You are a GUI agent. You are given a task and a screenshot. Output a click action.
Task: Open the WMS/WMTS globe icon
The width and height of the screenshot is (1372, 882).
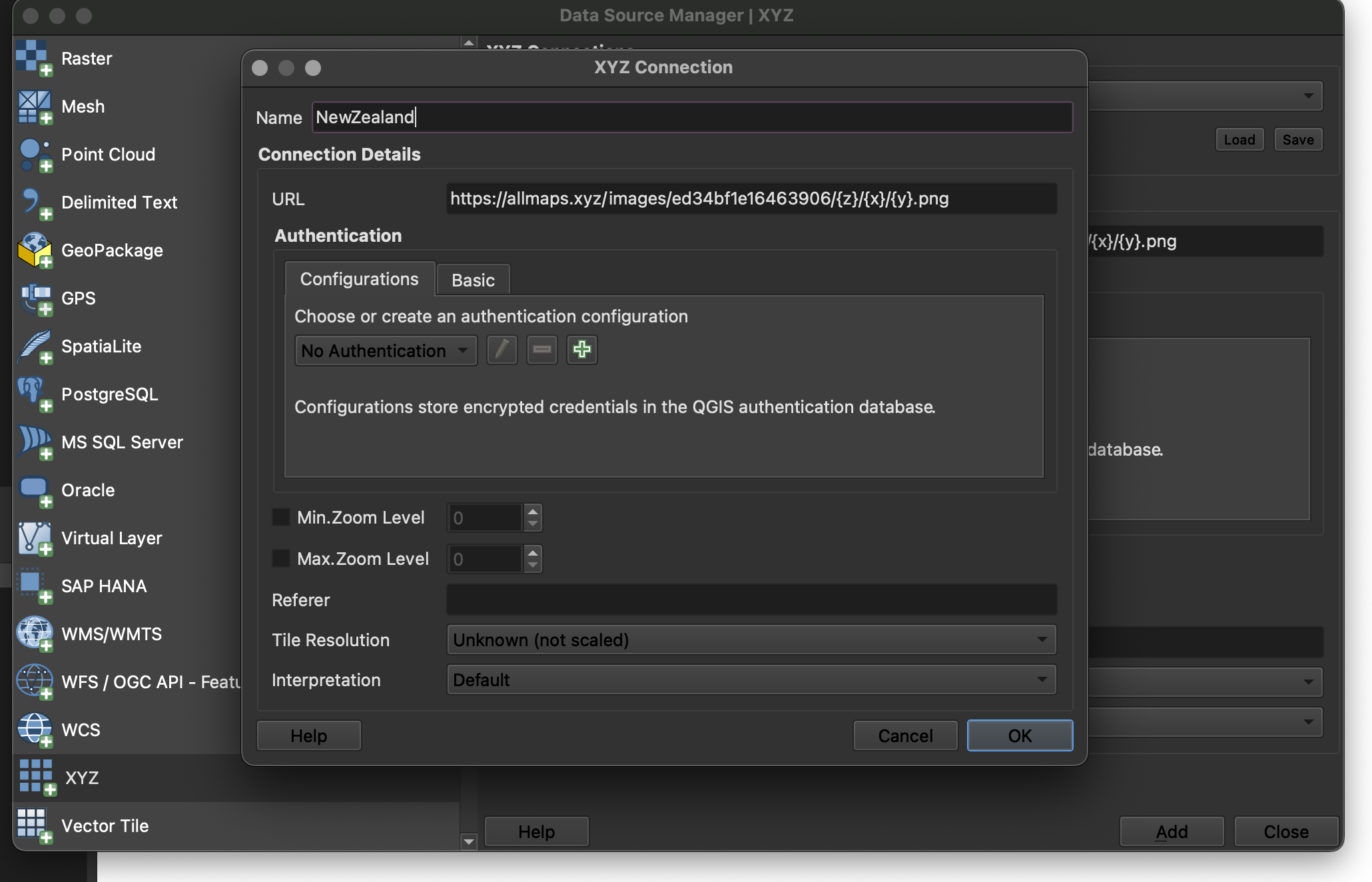pos(35,634)
